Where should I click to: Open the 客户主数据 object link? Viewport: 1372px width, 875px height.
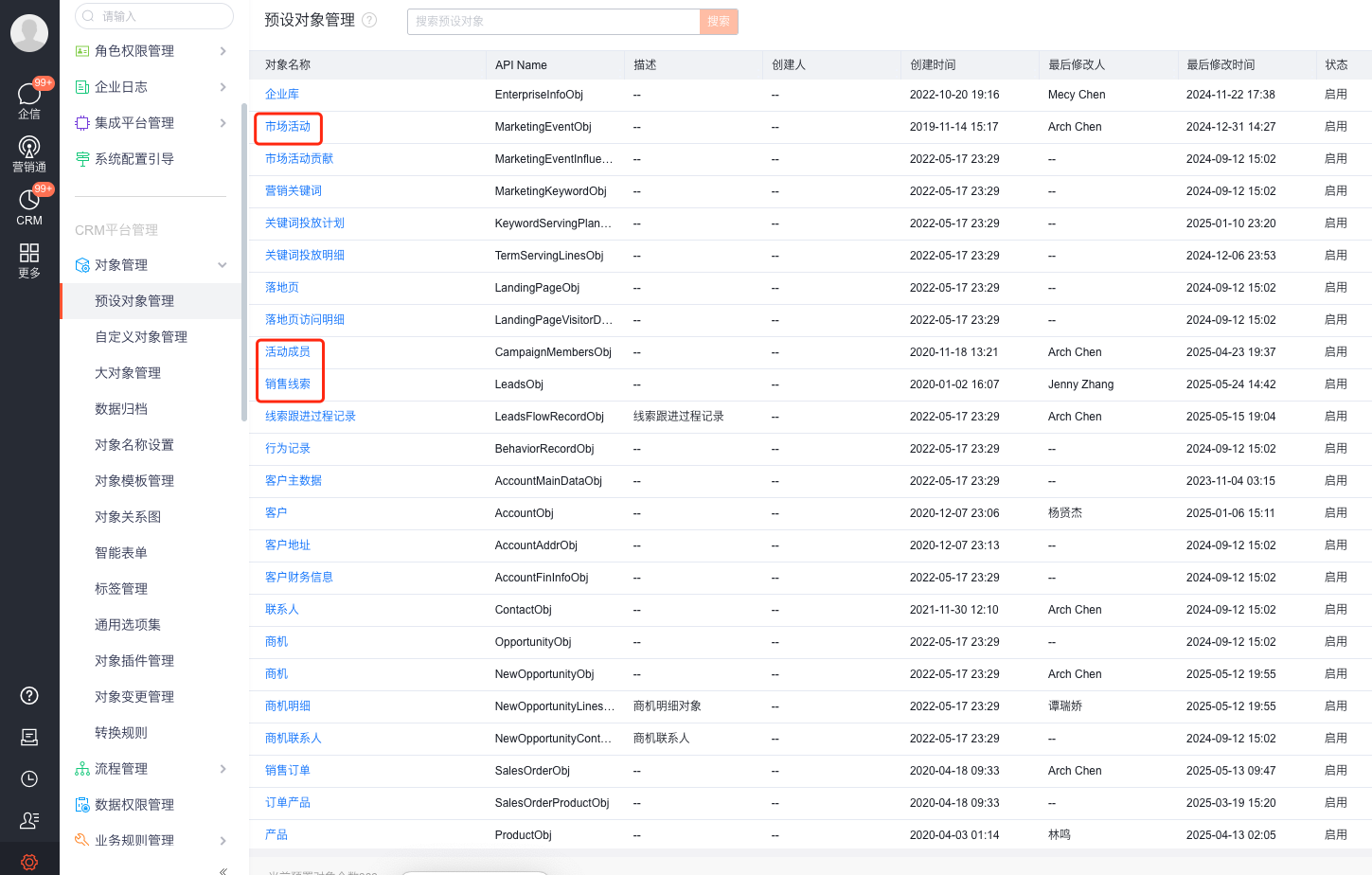pos(294,481)
